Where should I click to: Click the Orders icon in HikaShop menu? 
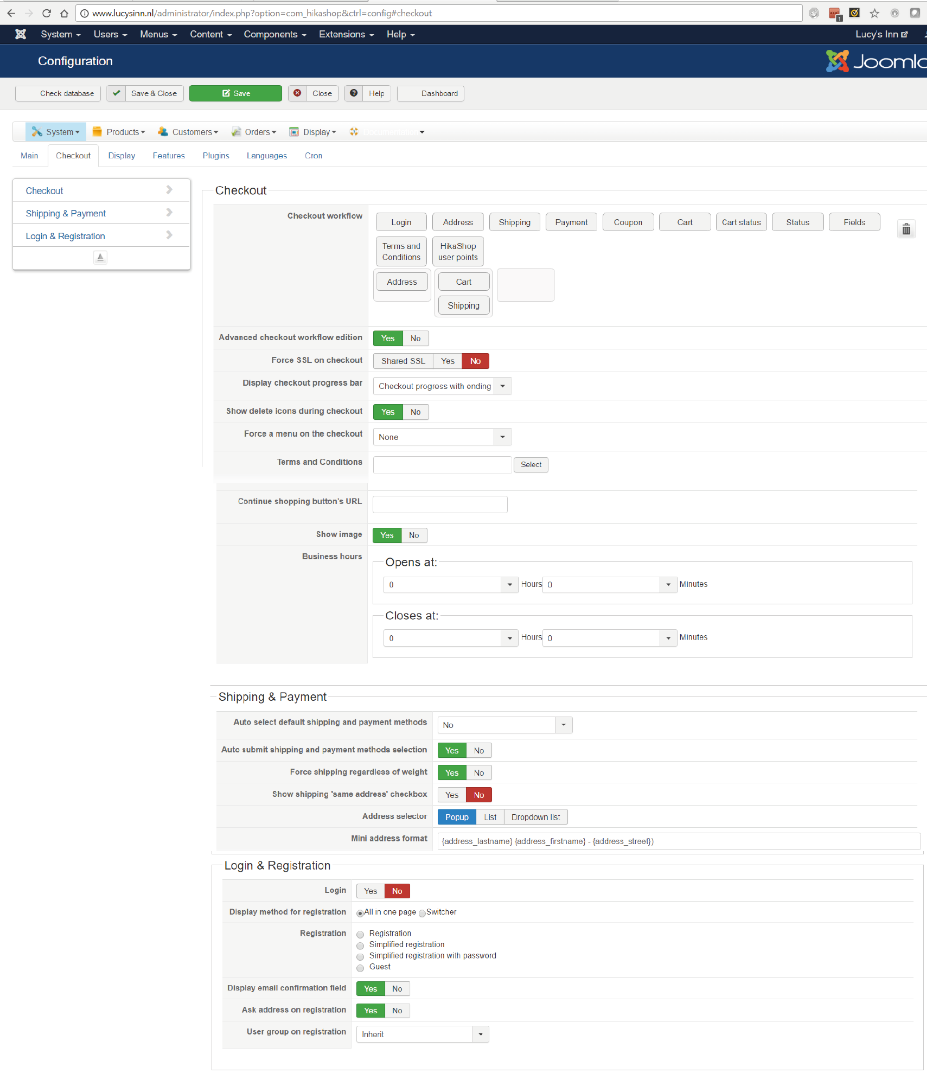(x=236, y=132)
